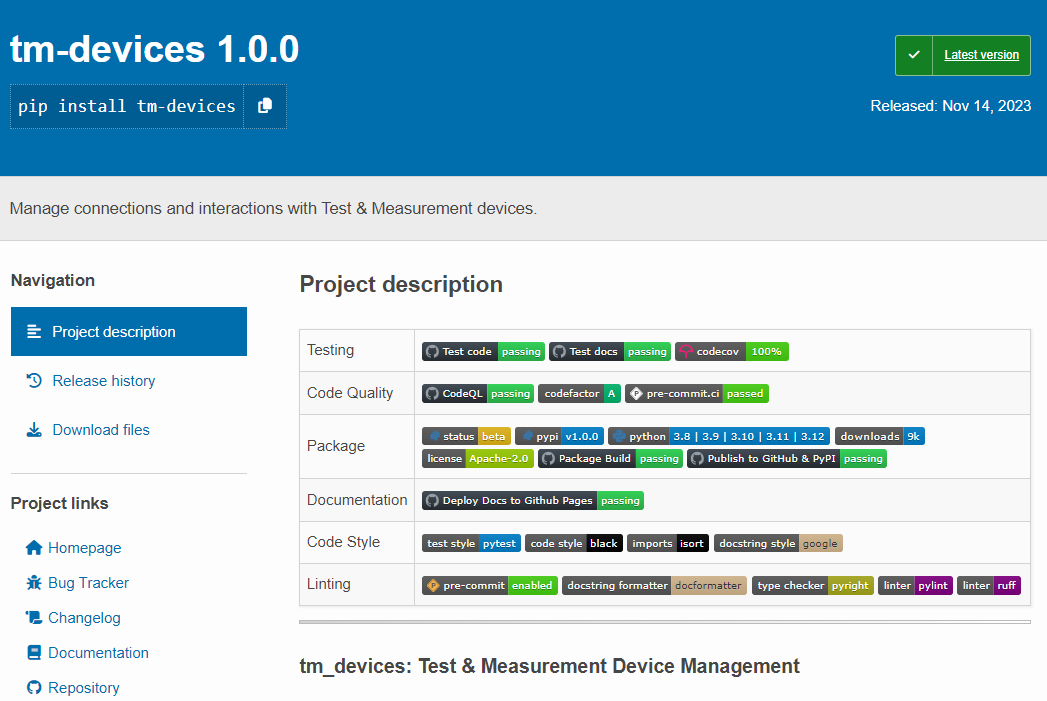Copy the pip install command to clipboard
This screenshot has height=701, width=1047.
(x=265, y=106)
